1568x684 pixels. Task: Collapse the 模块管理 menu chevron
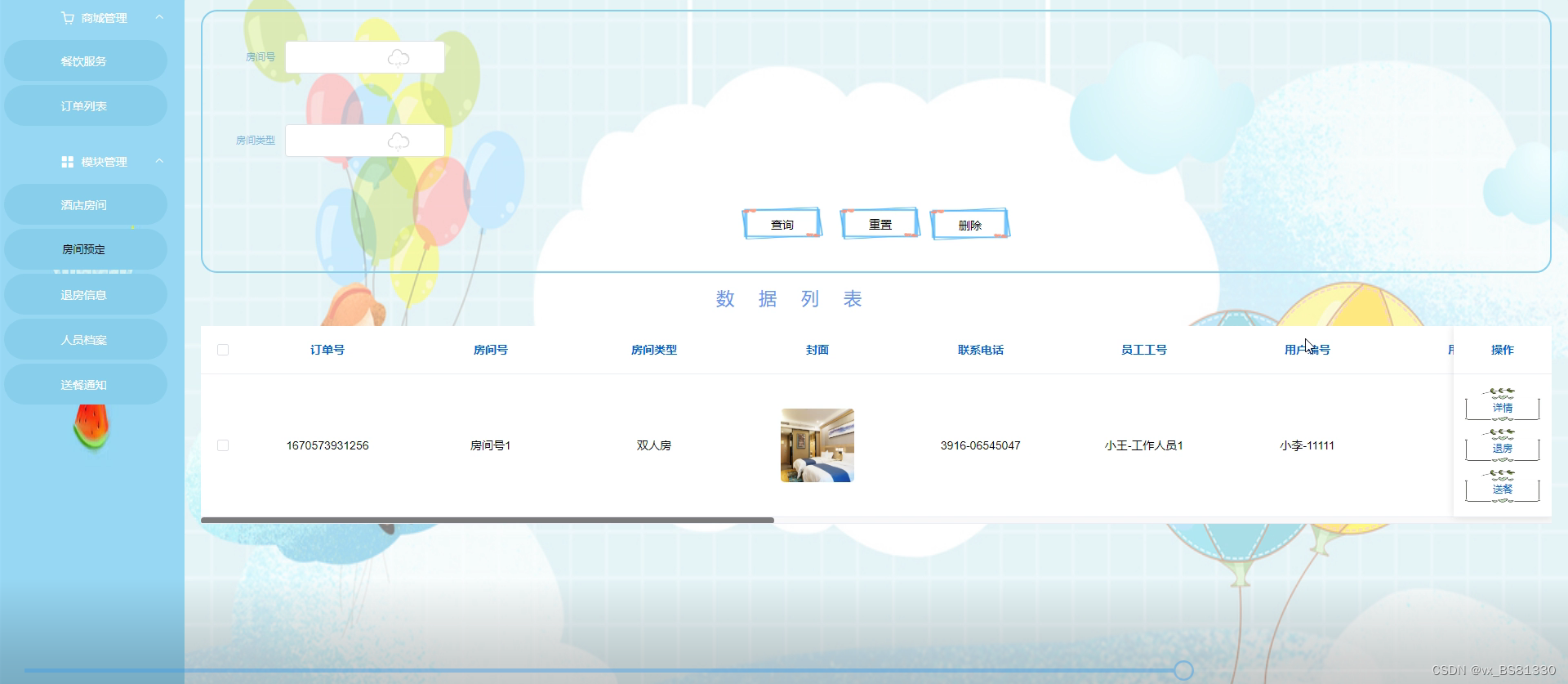pos(159,161)
